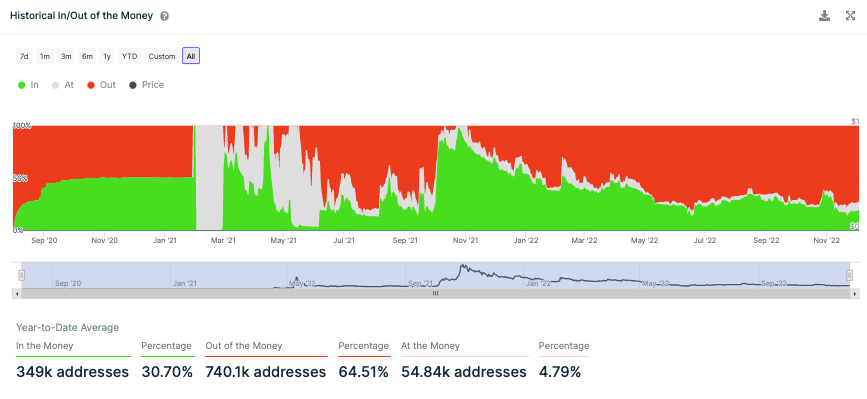
Task: Toggle the green In legend series
Action: (x=29, y=85)
